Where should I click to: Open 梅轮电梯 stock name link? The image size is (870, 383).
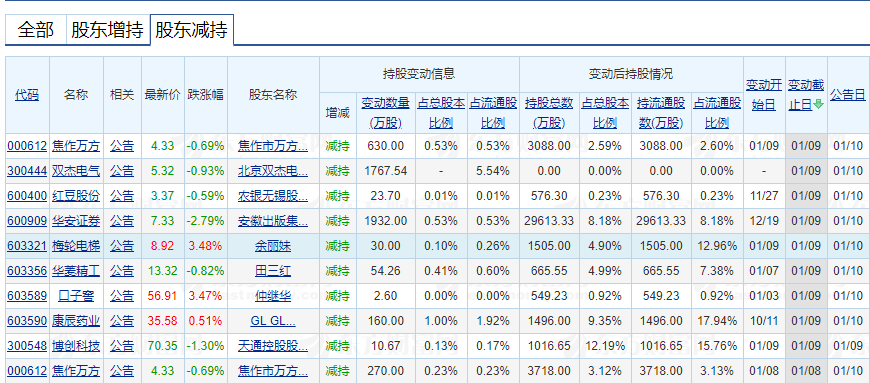[77, 246]
